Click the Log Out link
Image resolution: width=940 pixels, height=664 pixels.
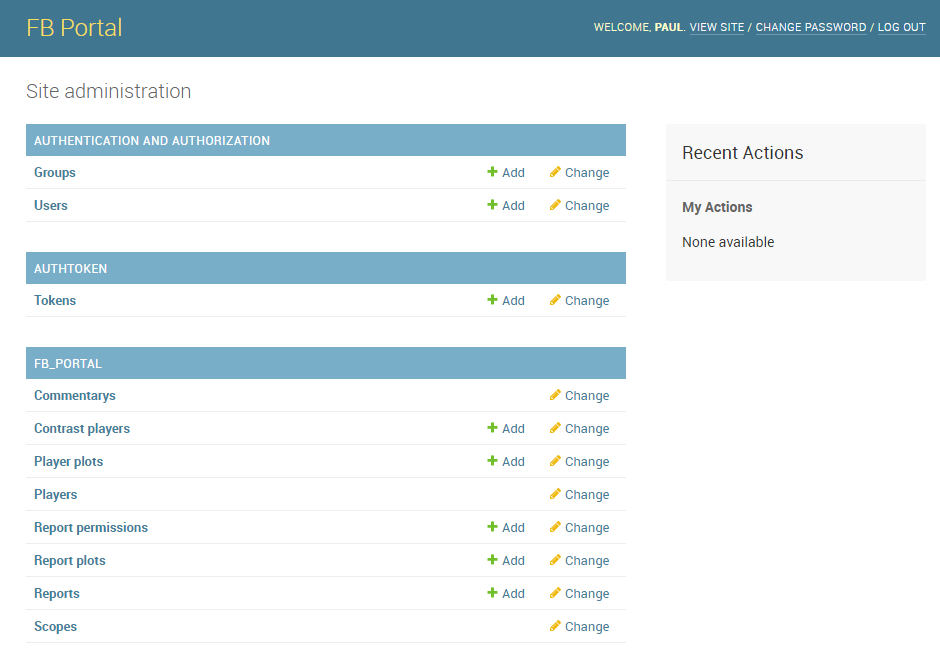[901, 27]
